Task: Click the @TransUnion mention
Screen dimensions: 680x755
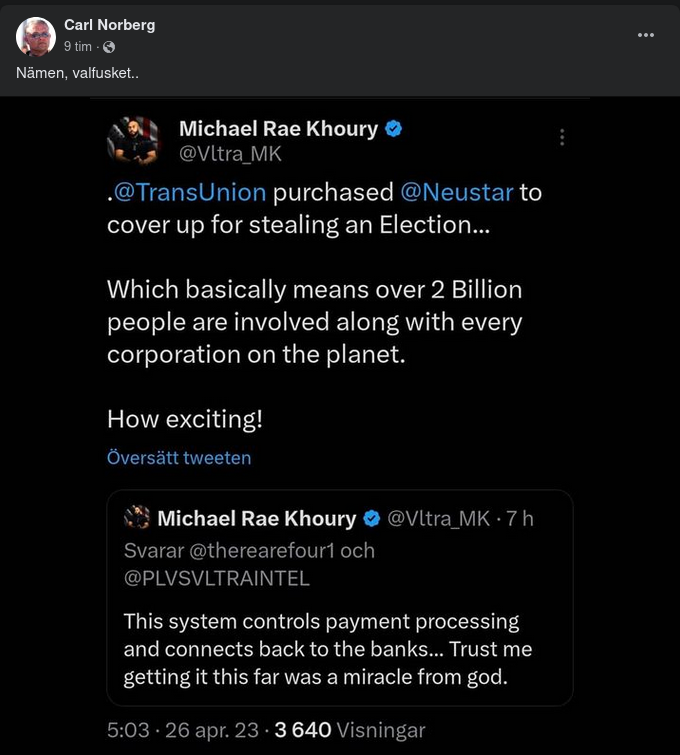Action: 190,192
